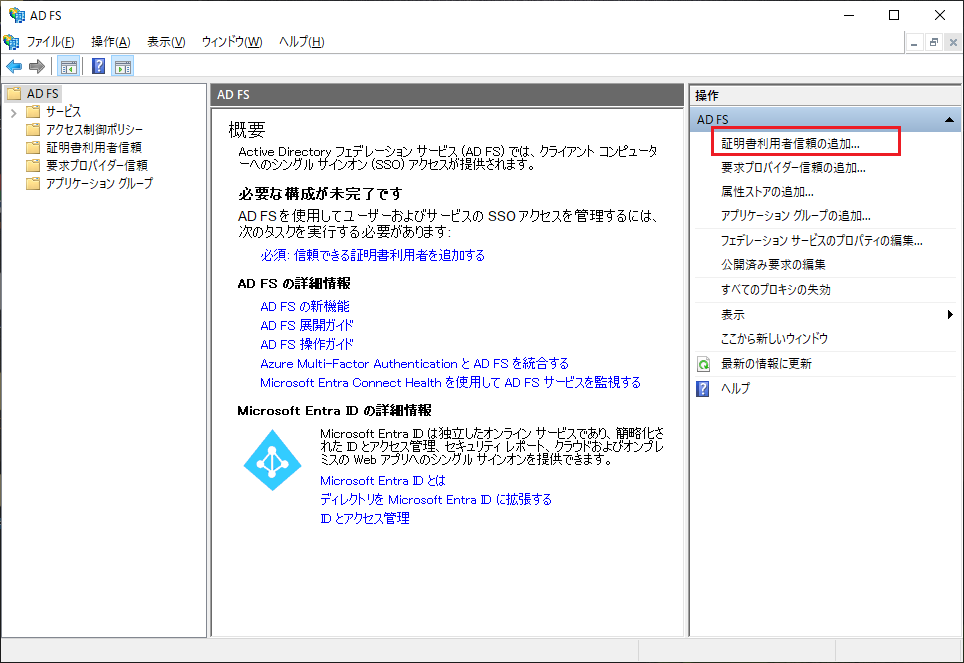Open the 表示(V) menu
Viewport: 964px width, 663px height.
coord(166,42)
